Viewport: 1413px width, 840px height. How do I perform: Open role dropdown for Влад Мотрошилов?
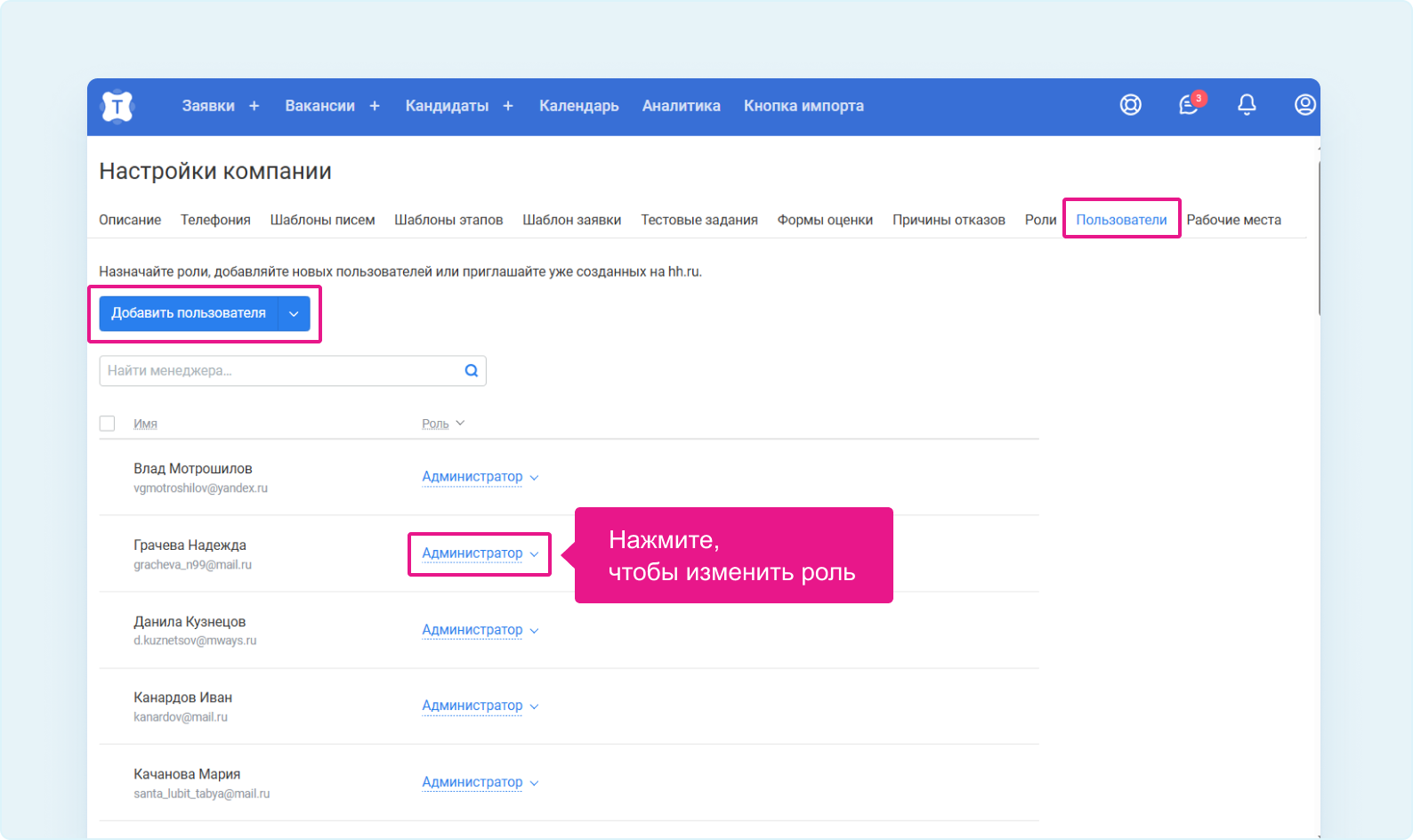pos(480,477)
